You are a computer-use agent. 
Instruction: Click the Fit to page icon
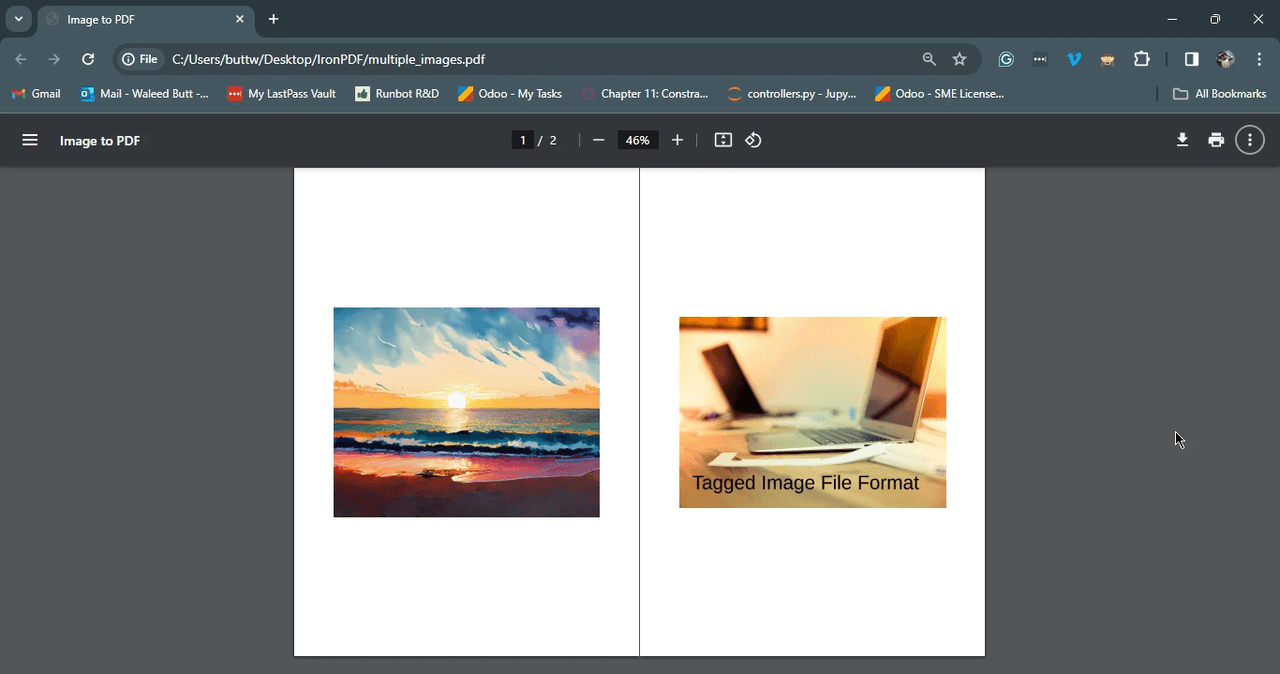[723, 140]
